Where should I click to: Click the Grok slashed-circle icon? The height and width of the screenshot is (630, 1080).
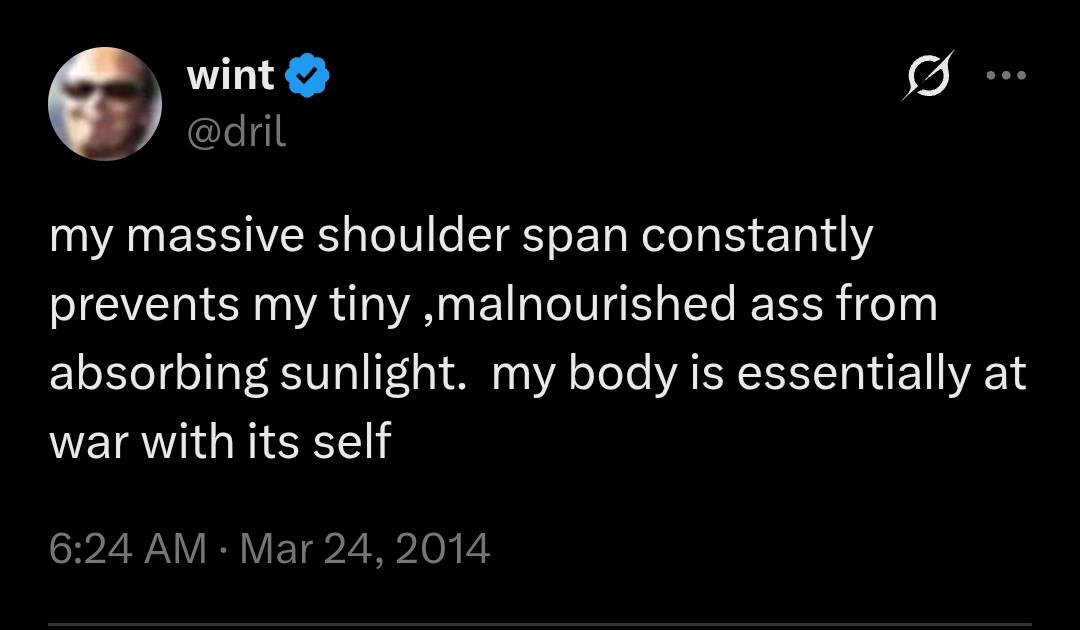coord(927,75)
